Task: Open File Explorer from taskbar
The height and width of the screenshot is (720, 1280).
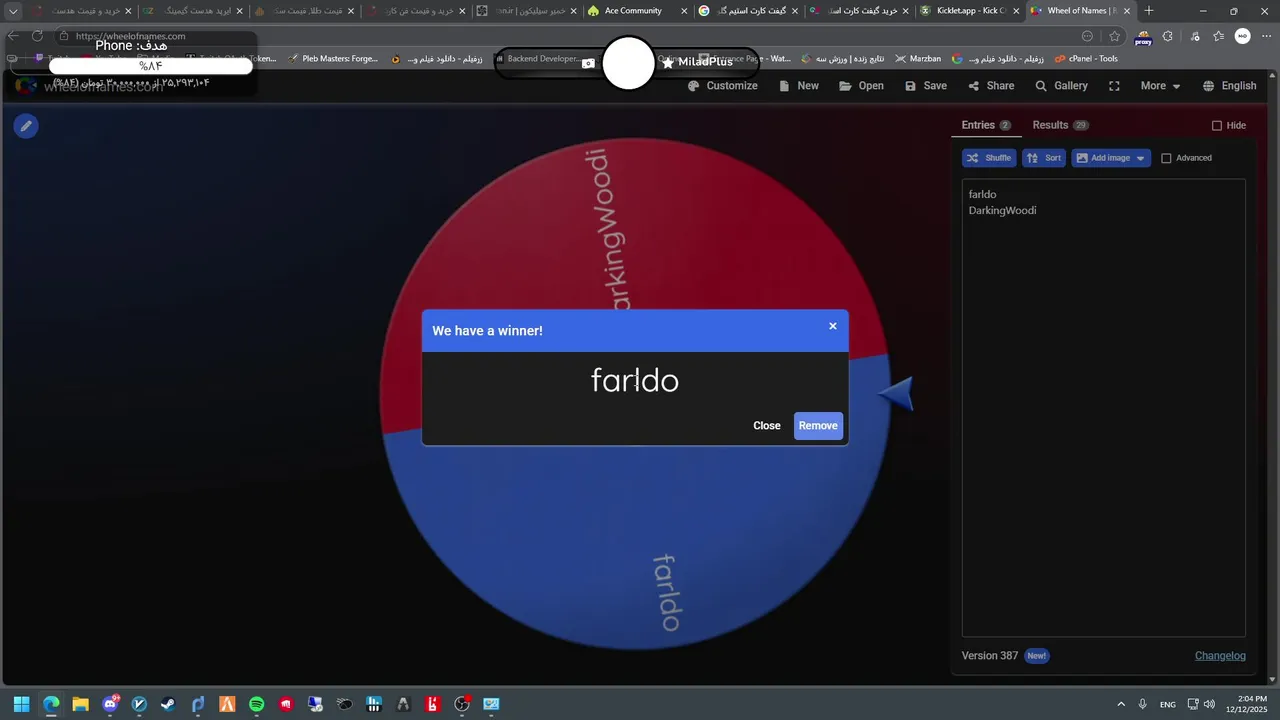Action: (80, 704)
